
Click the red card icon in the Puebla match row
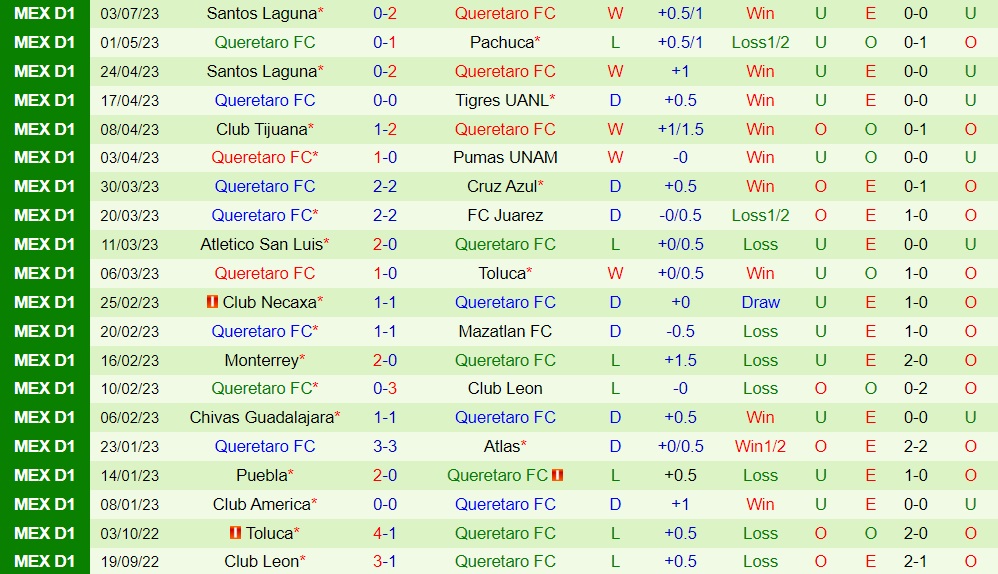click(x=558, y=475)
